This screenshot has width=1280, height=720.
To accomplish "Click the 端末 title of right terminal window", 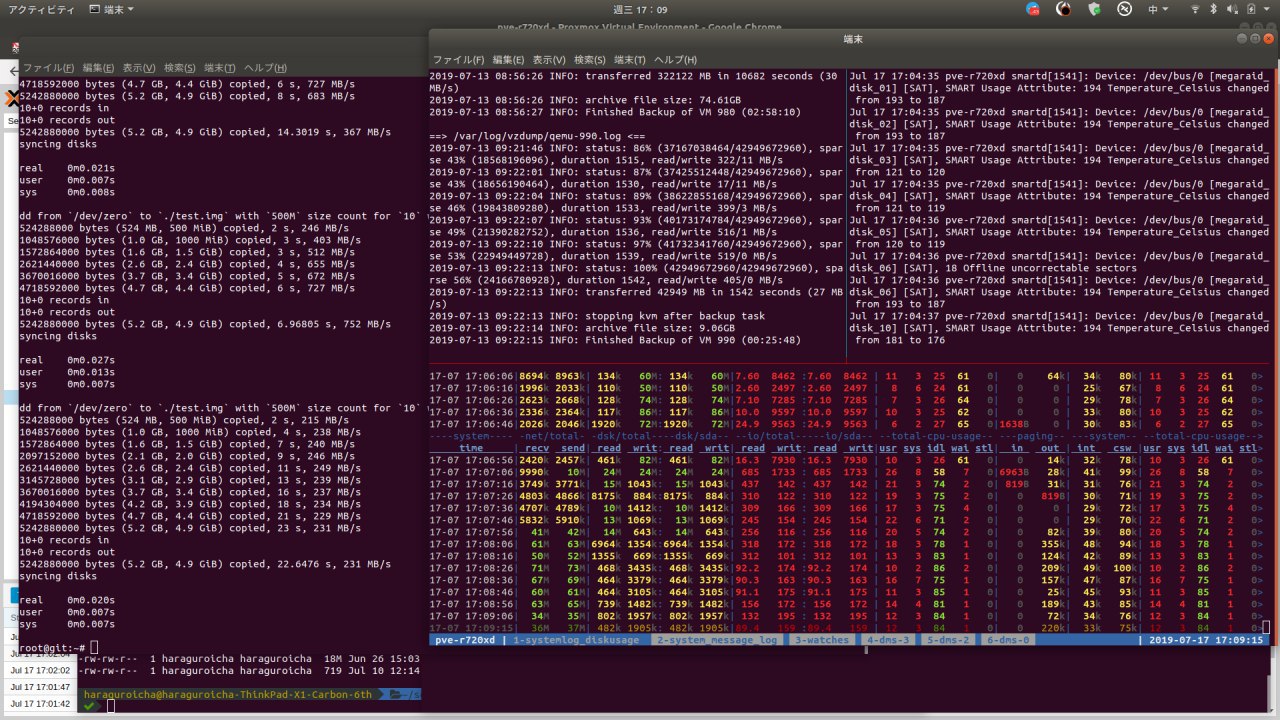I will tap(854, 38).
